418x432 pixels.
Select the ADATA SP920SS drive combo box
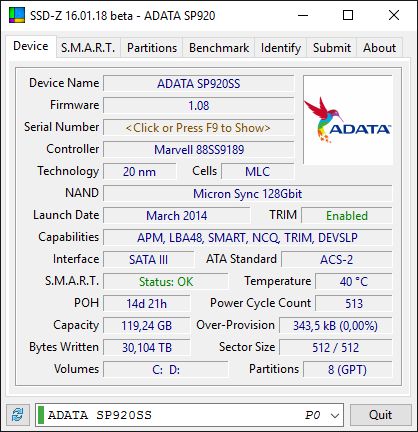[x=189, y=415]
